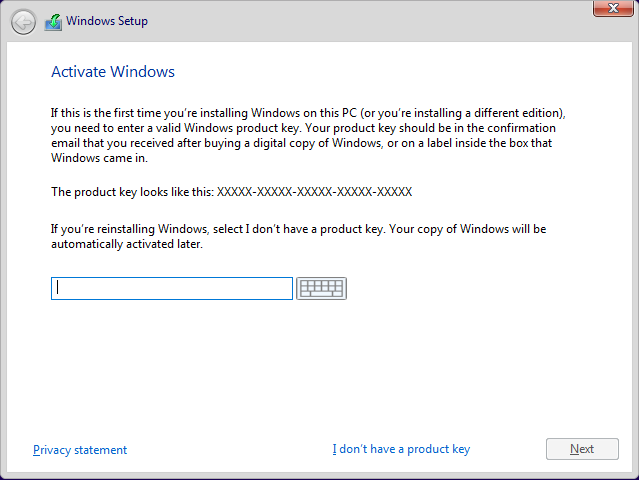This screenshot has height=480, width=639.
Task: Click the 'Windows came in.' text line
Action: click(x=99, y=158)
